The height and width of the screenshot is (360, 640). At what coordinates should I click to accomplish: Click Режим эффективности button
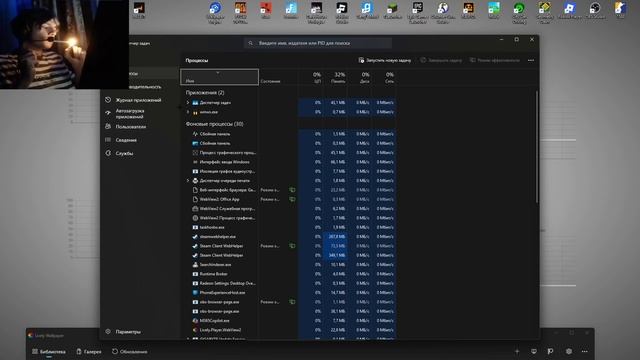coord(495,60)
